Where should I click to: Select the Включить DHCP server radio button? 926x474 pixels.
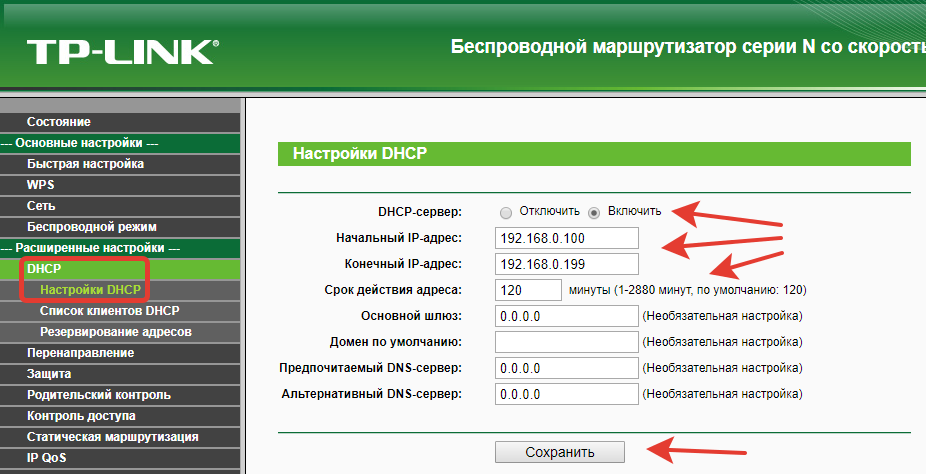[594, 212]
